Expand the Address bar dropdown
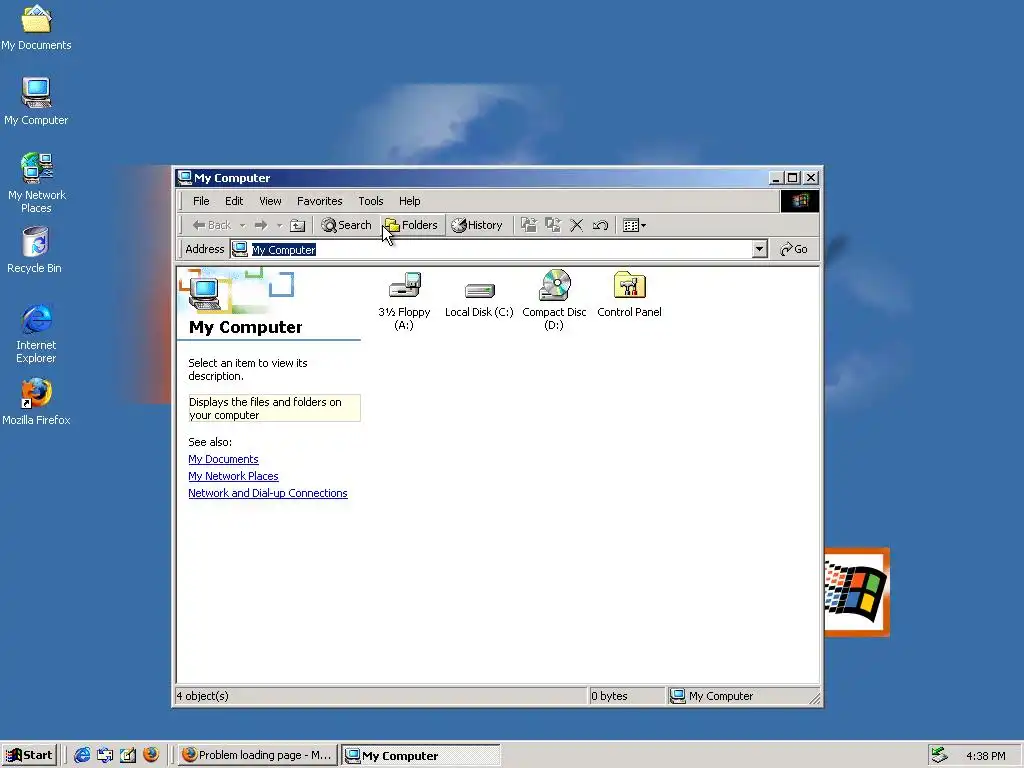The image size is (1024, 768). [x=759, y=249]
